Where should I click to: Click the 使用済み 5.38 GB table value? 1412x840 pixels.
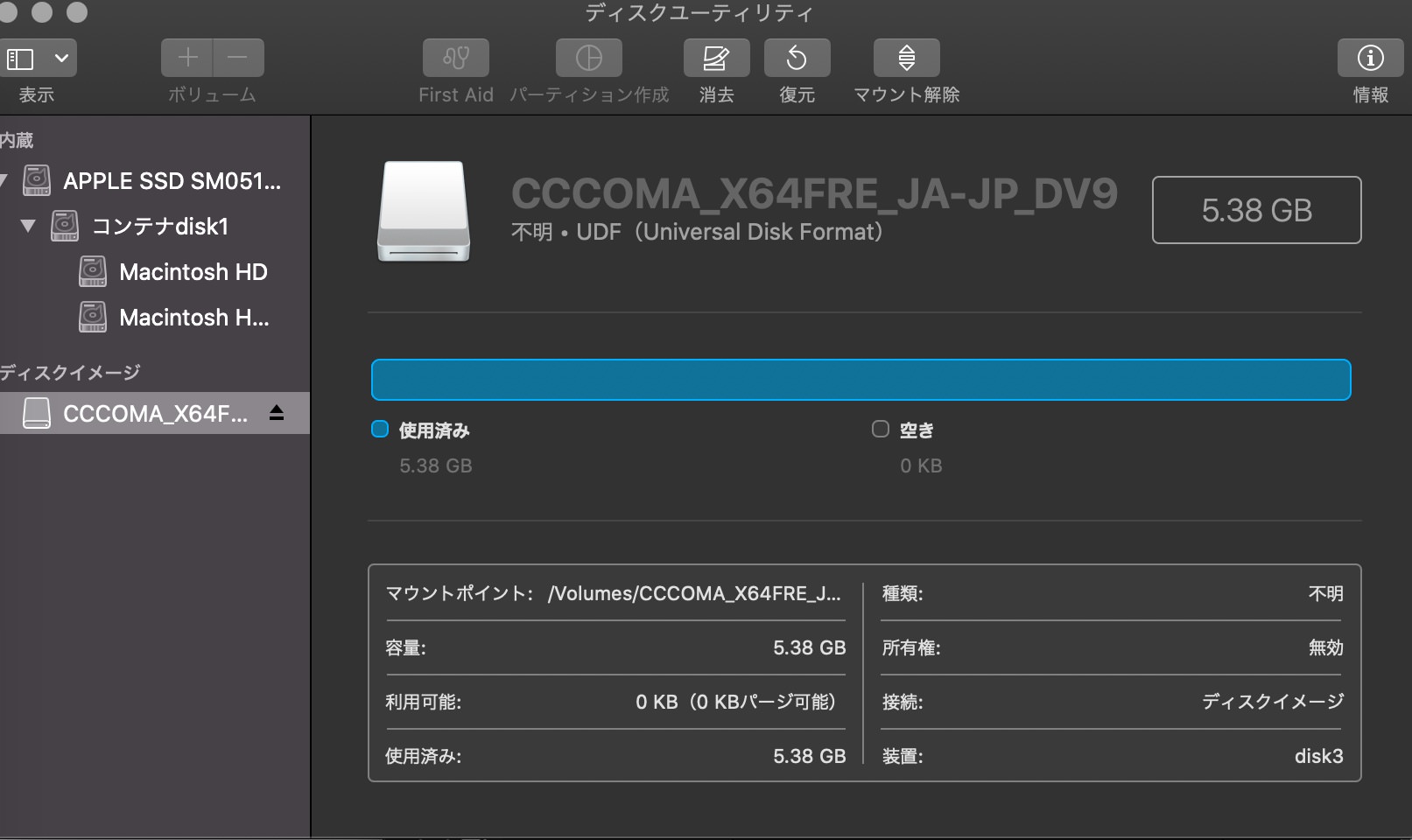[809, 756]
